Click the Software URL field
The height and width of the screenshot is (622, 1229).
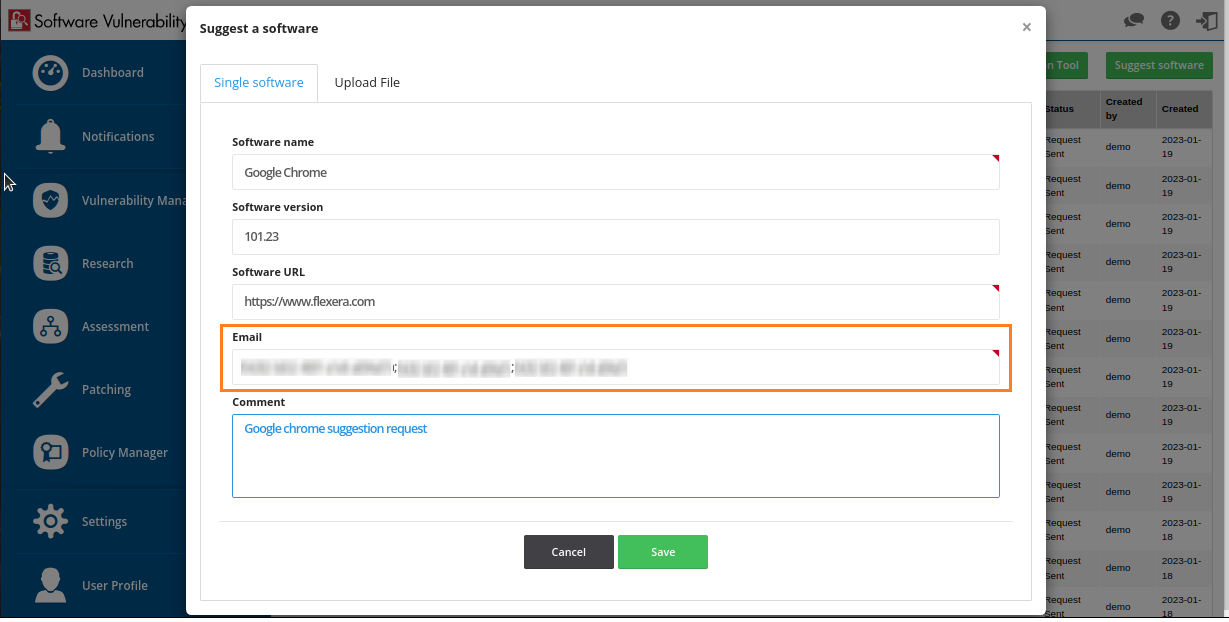pyautogui.click(x=616, y=301)
